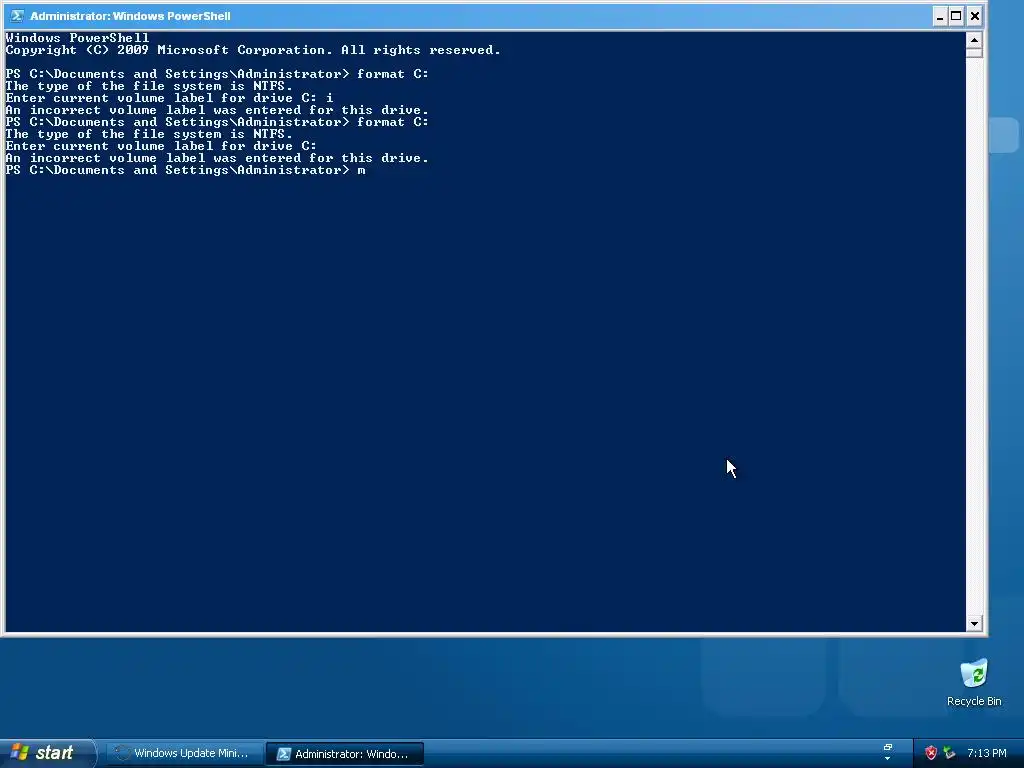Maximize the PowerShell window
Image resolution: width=1024 pixels, height=768 pixels.
(x=957, y=16)
